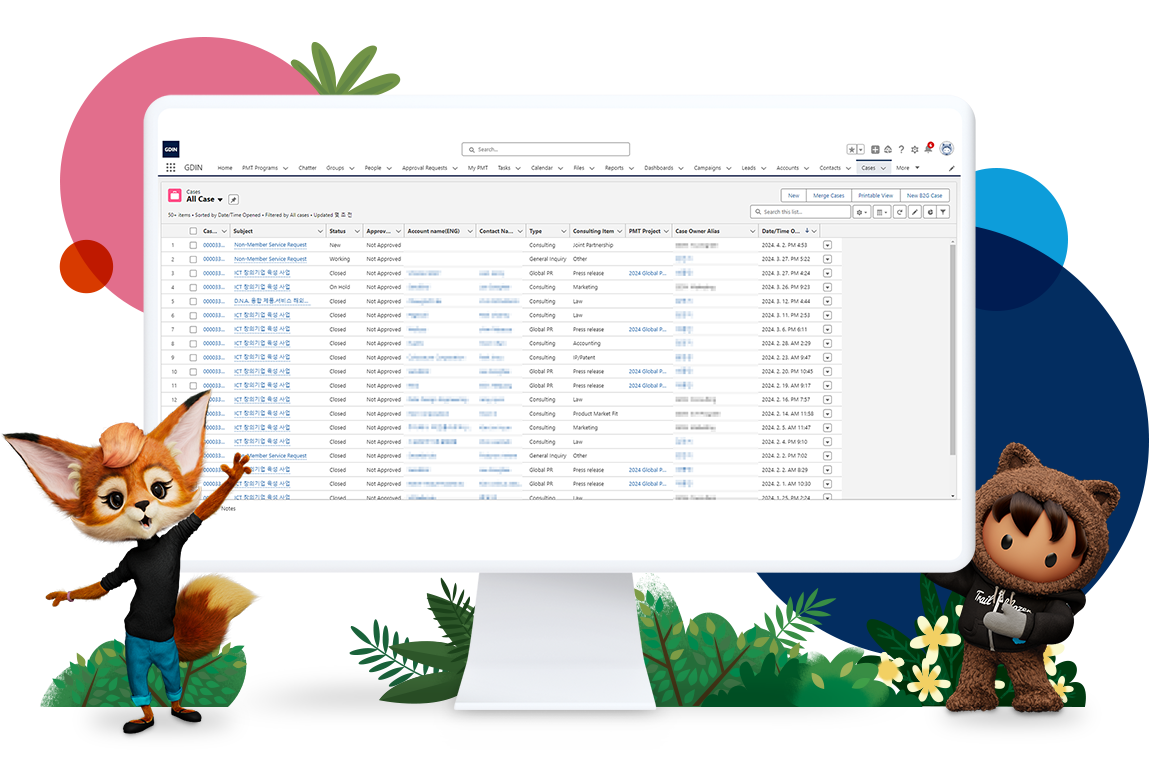Open Case Owner Alias column menu arrow
1150x760 pixels.
752,231
